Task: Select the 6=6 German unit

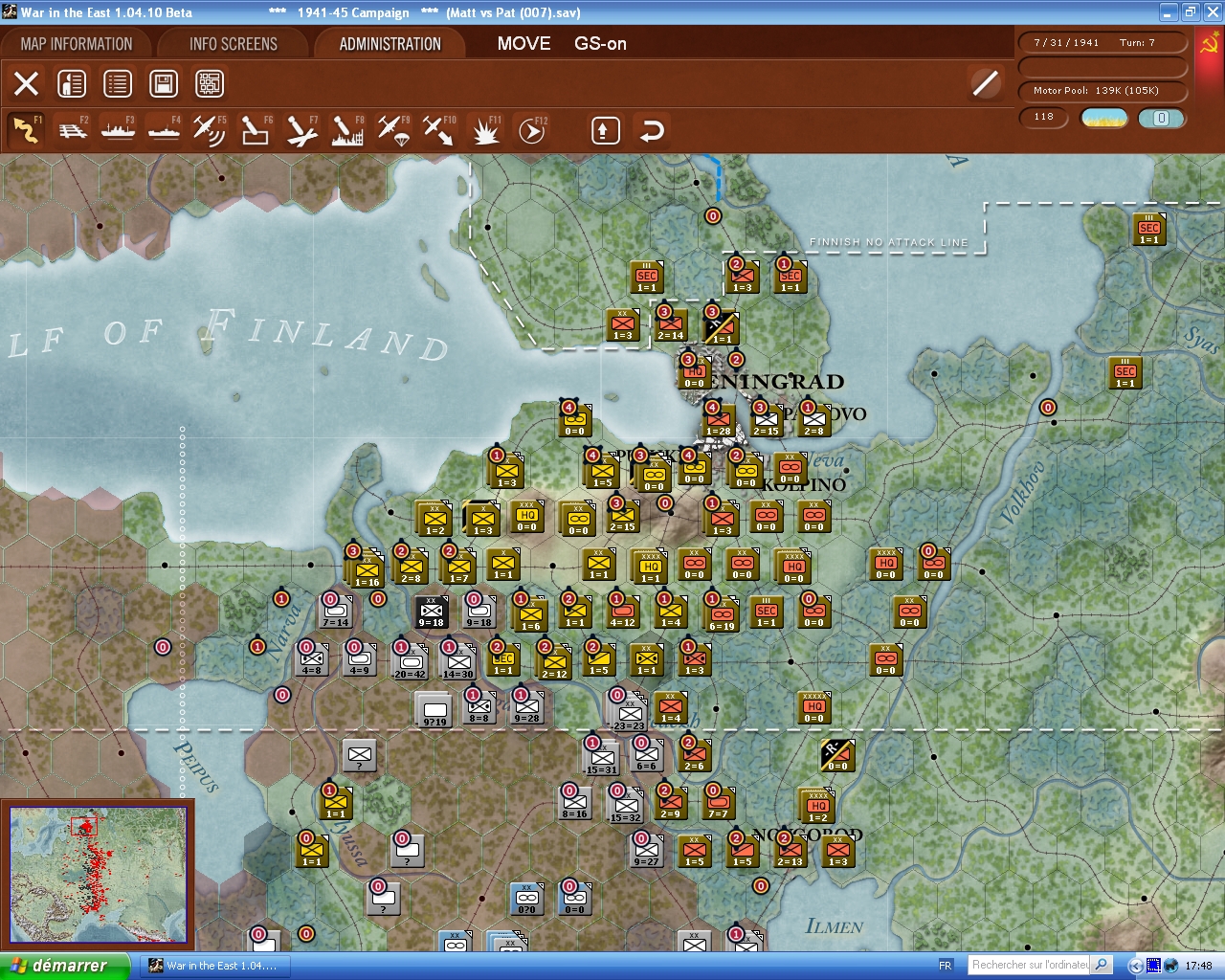Action: 647,756
